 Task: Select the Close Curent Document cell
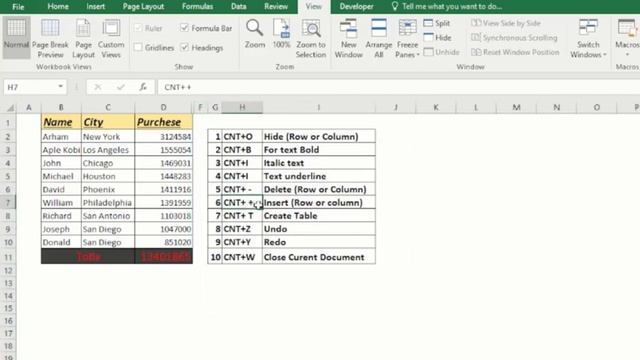pos(319,257)
